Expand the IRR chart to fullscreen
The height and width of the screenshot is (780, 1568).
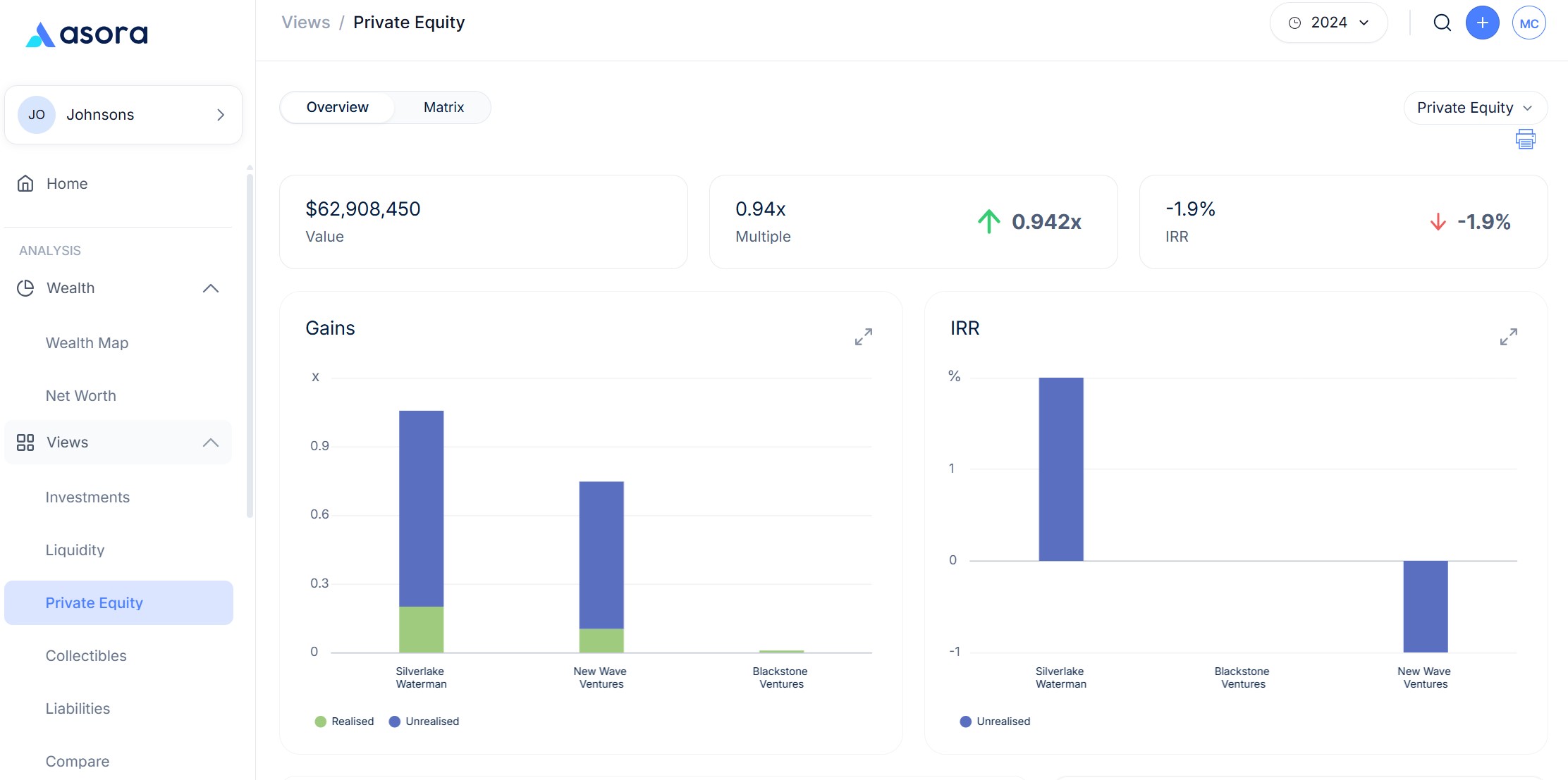click(1508, 337)
